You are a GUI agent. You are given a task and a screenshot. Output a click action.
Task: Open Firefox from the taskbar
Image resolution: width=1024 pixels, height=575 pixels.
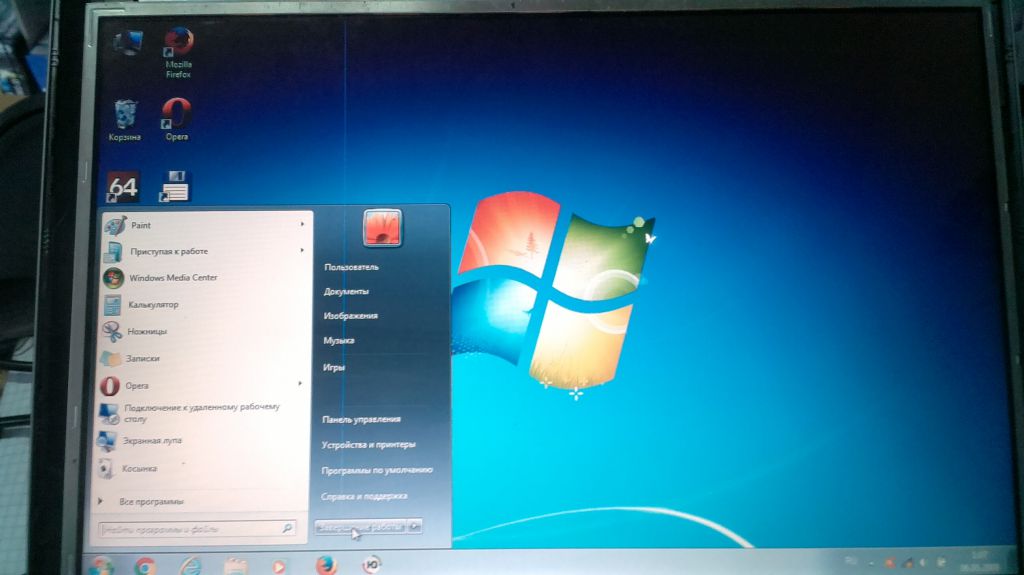[326, 565]
